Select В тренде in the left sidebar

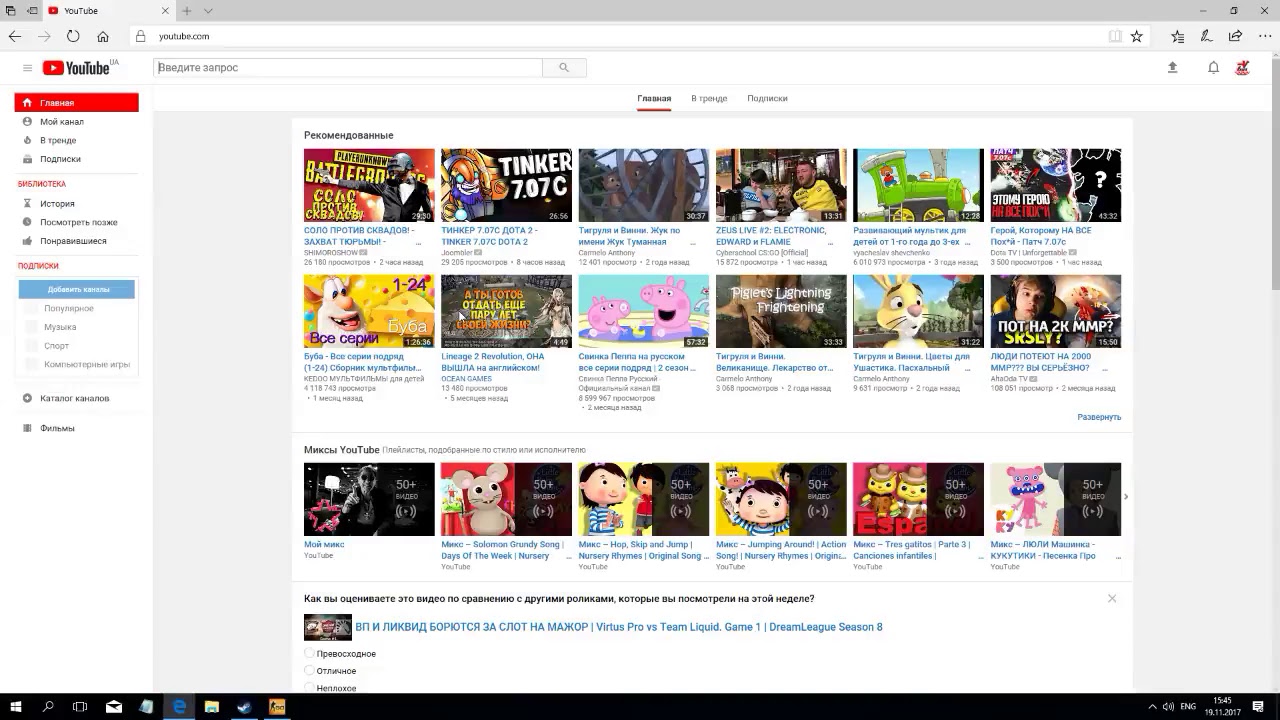tap(58, 141)
